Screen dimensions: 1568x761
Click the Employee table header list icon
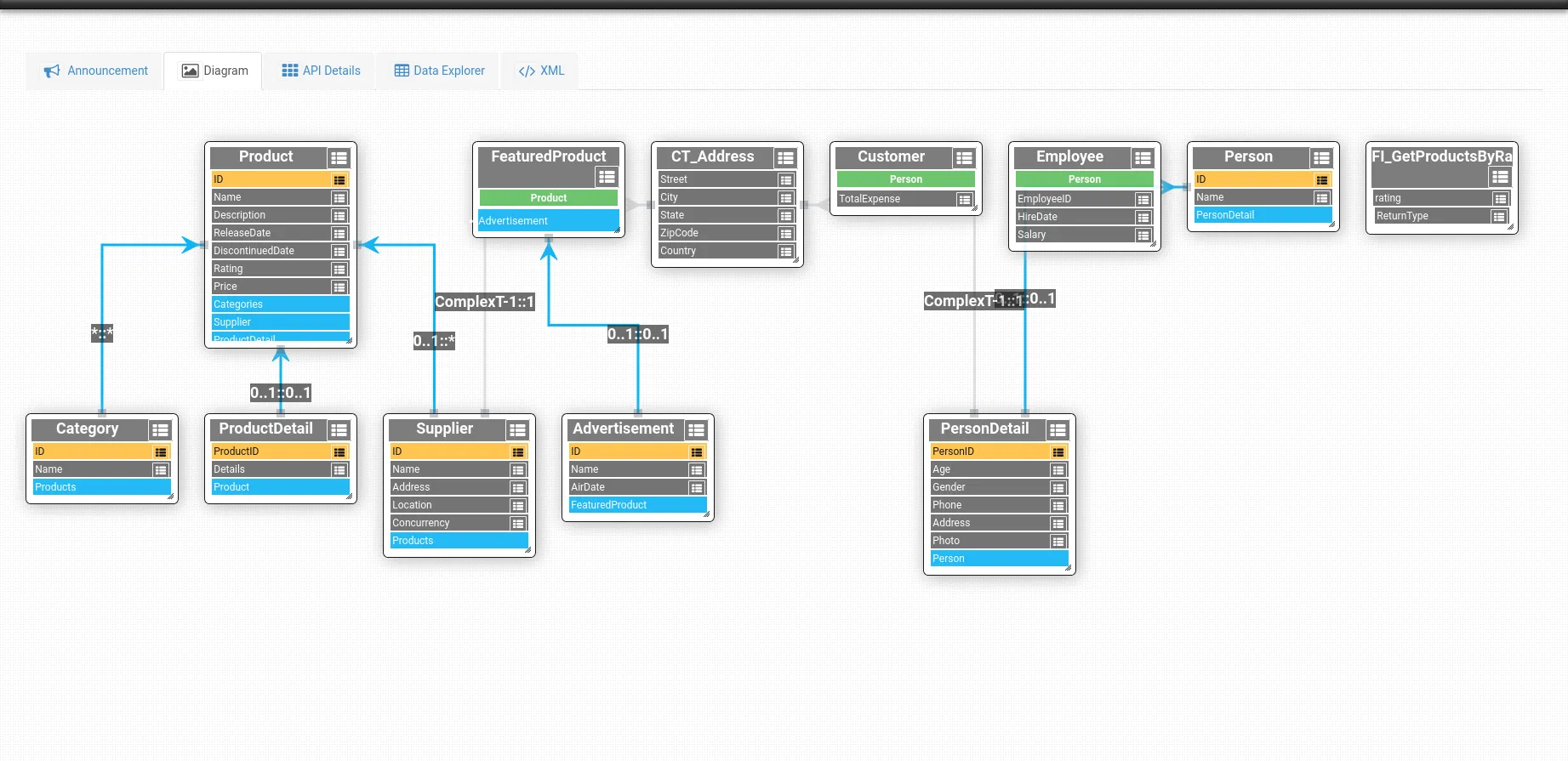pos(1143,158)
